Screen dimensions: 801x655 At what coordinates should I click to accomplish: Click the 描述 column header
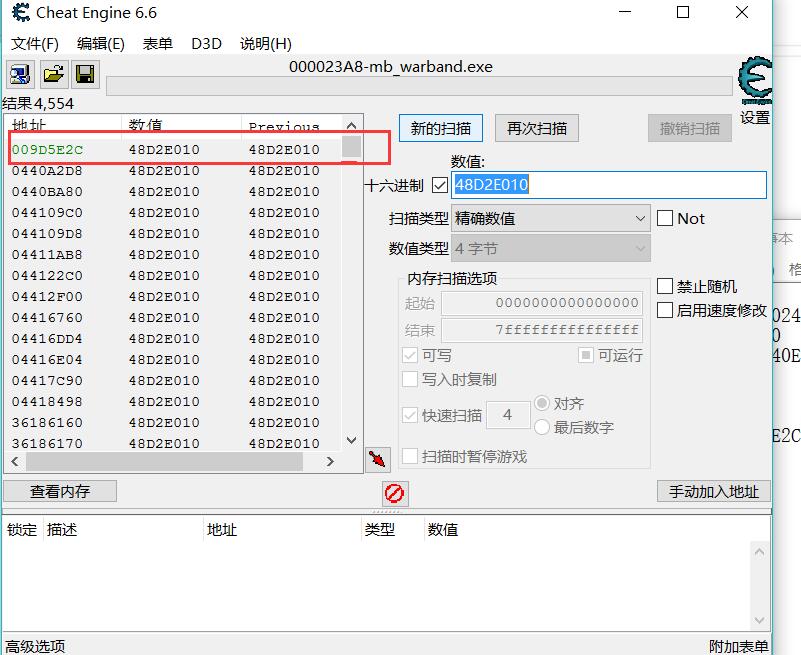coord(123,530)
